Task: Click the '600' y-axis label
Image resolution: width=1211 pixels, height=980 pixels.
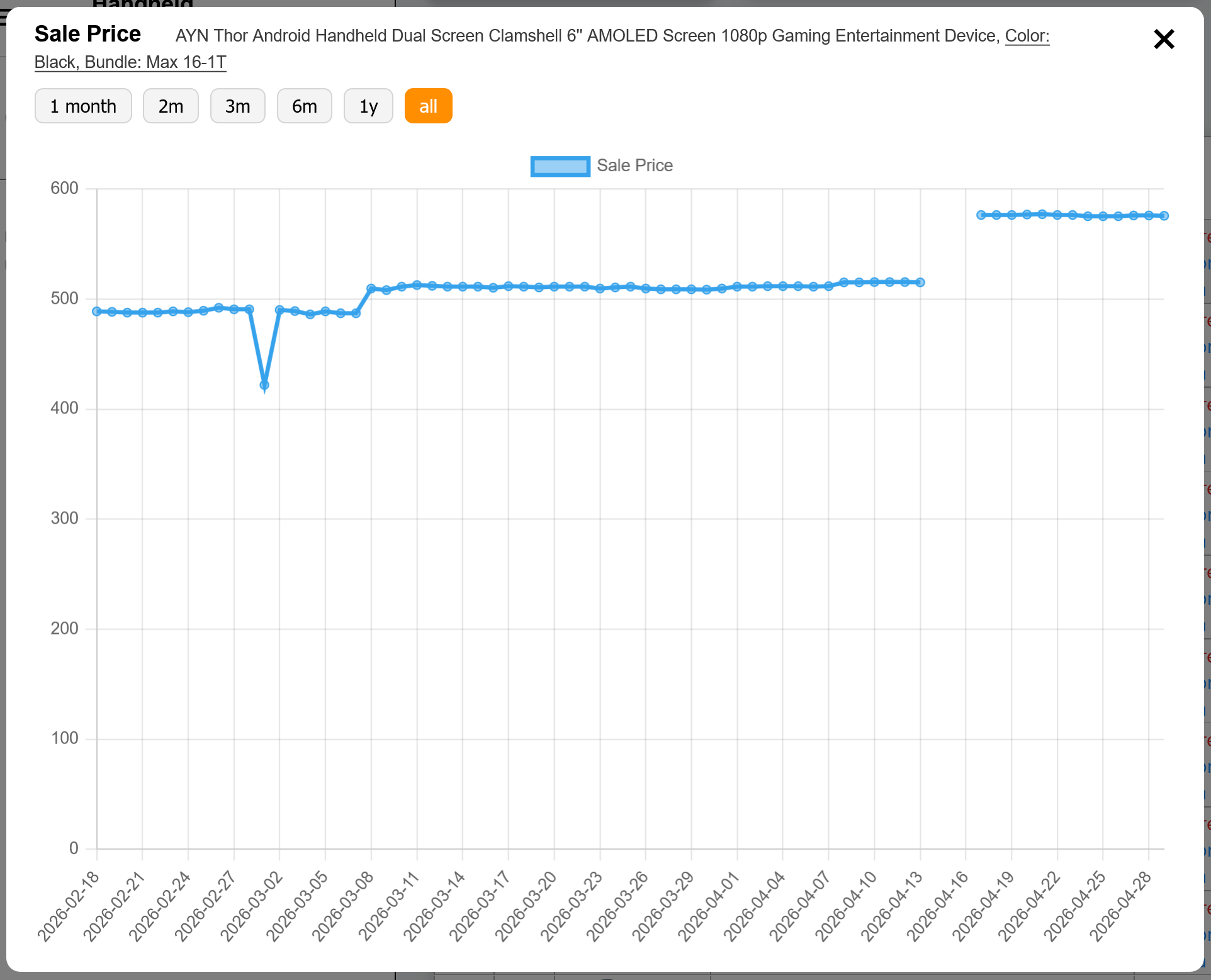Action: click(64, 188)
